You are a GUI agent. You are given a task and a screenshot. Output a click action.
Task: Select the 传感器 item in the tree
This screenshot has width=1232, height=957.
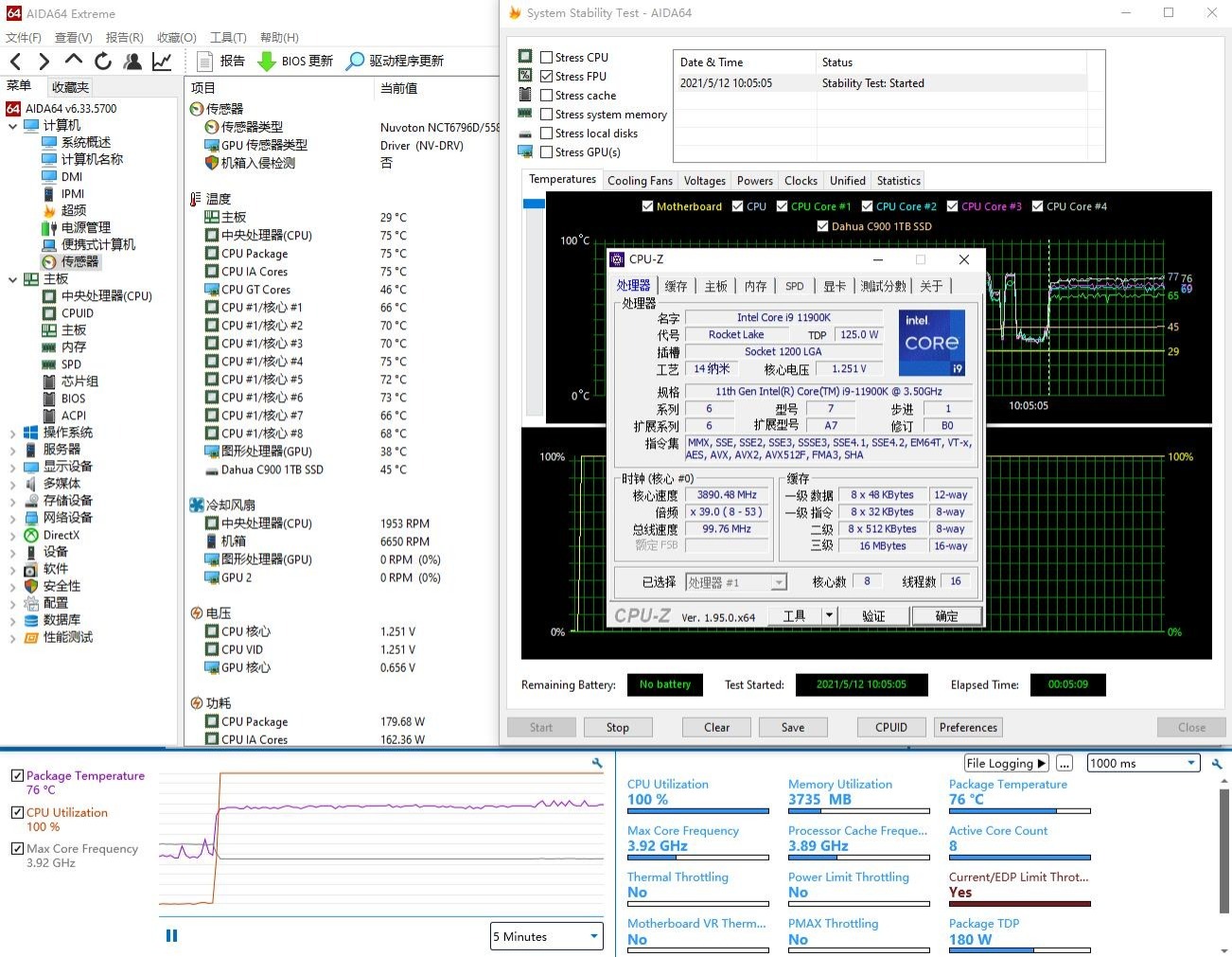pos(79,261)
